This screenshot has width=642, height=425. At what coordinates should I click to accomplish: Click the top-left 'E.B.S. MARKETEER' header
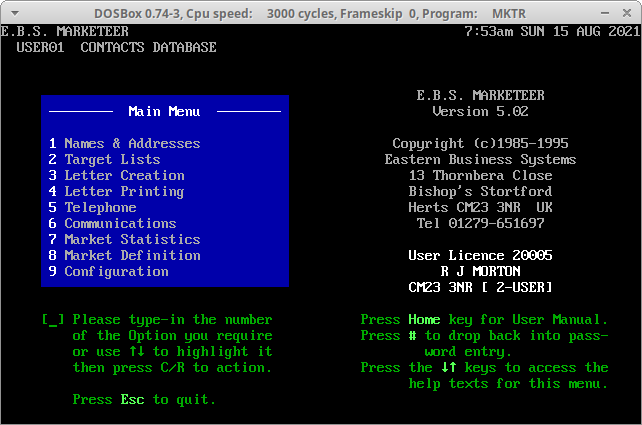(65, 32)
